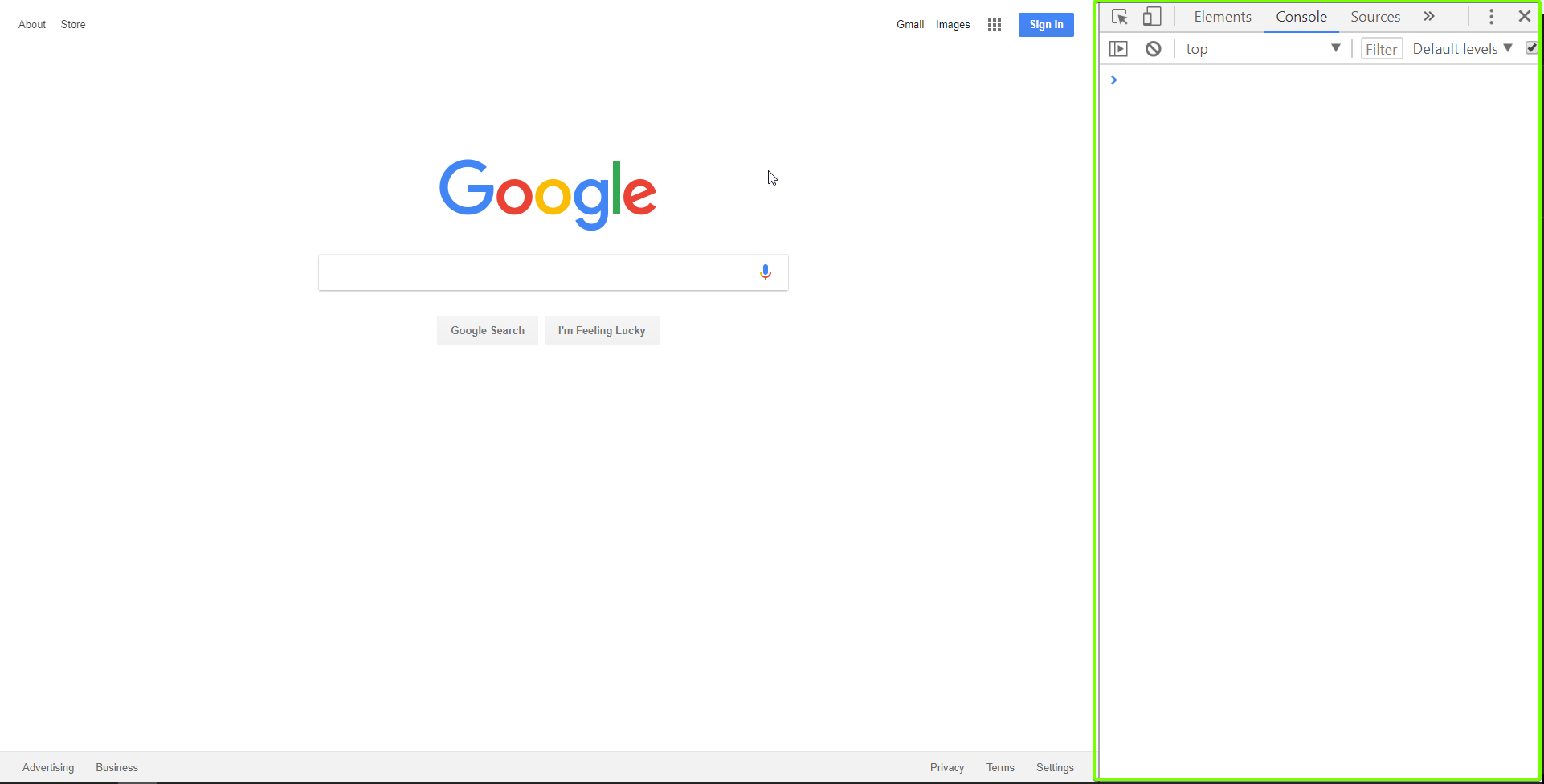Click the Google logo
Image resolution: width=1544 pixels, height=784 pixels.
tap(548, 194)
